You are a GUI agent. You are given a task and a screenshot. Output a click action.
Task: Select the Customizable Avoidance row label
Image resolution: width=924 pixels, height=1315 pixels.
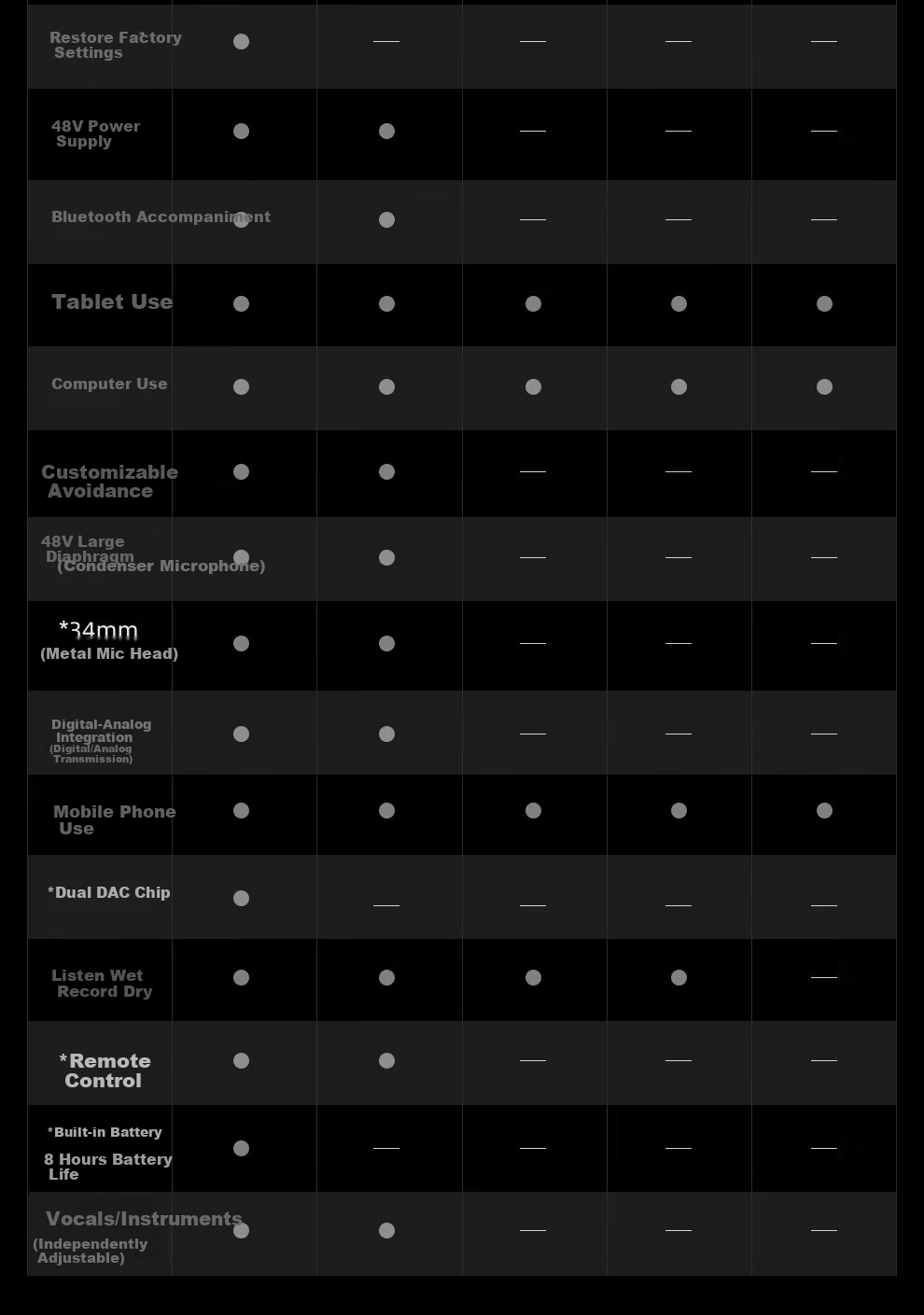pos(109,482)
